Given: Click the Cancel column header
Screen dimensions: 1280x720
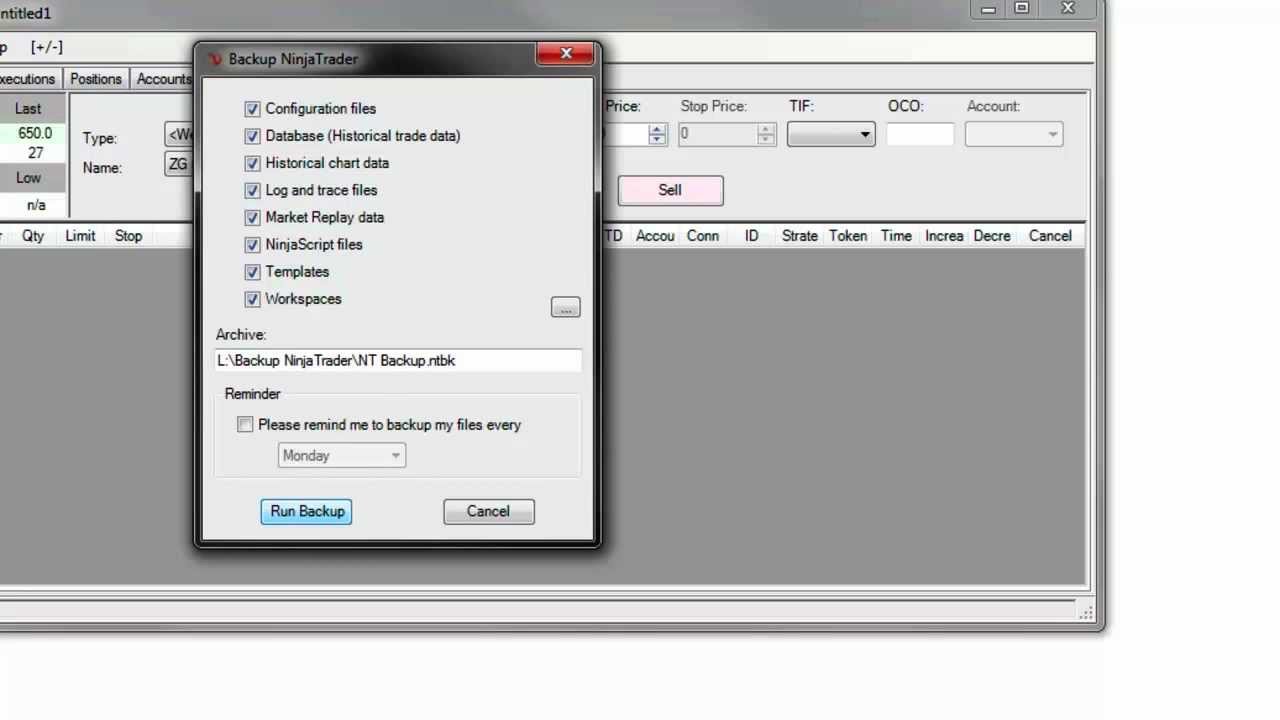Looking at the screenshot, I should coord(1050,236).
